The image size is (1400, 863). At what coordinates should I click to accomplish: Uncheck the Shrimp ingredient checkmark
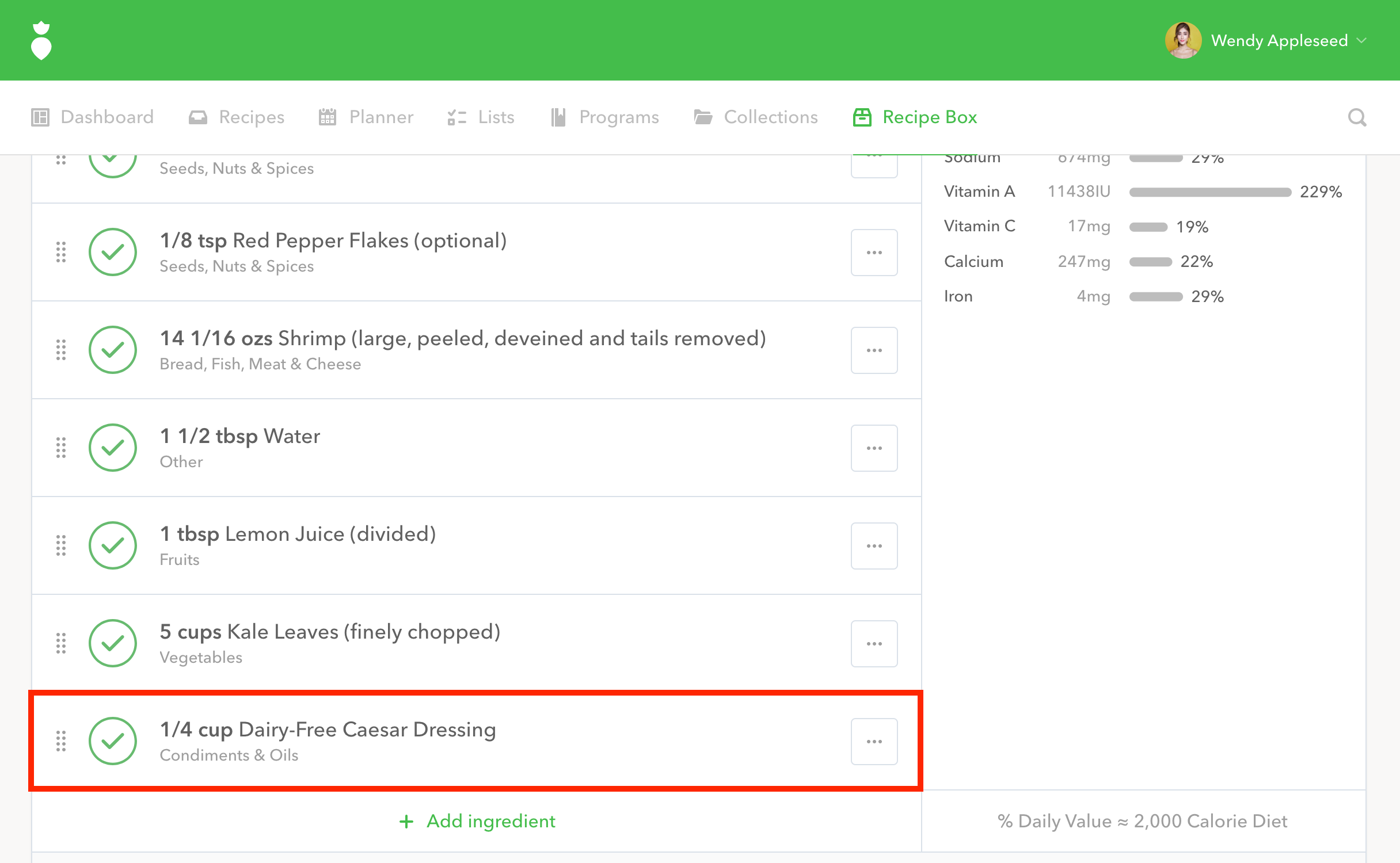(113, 350)
